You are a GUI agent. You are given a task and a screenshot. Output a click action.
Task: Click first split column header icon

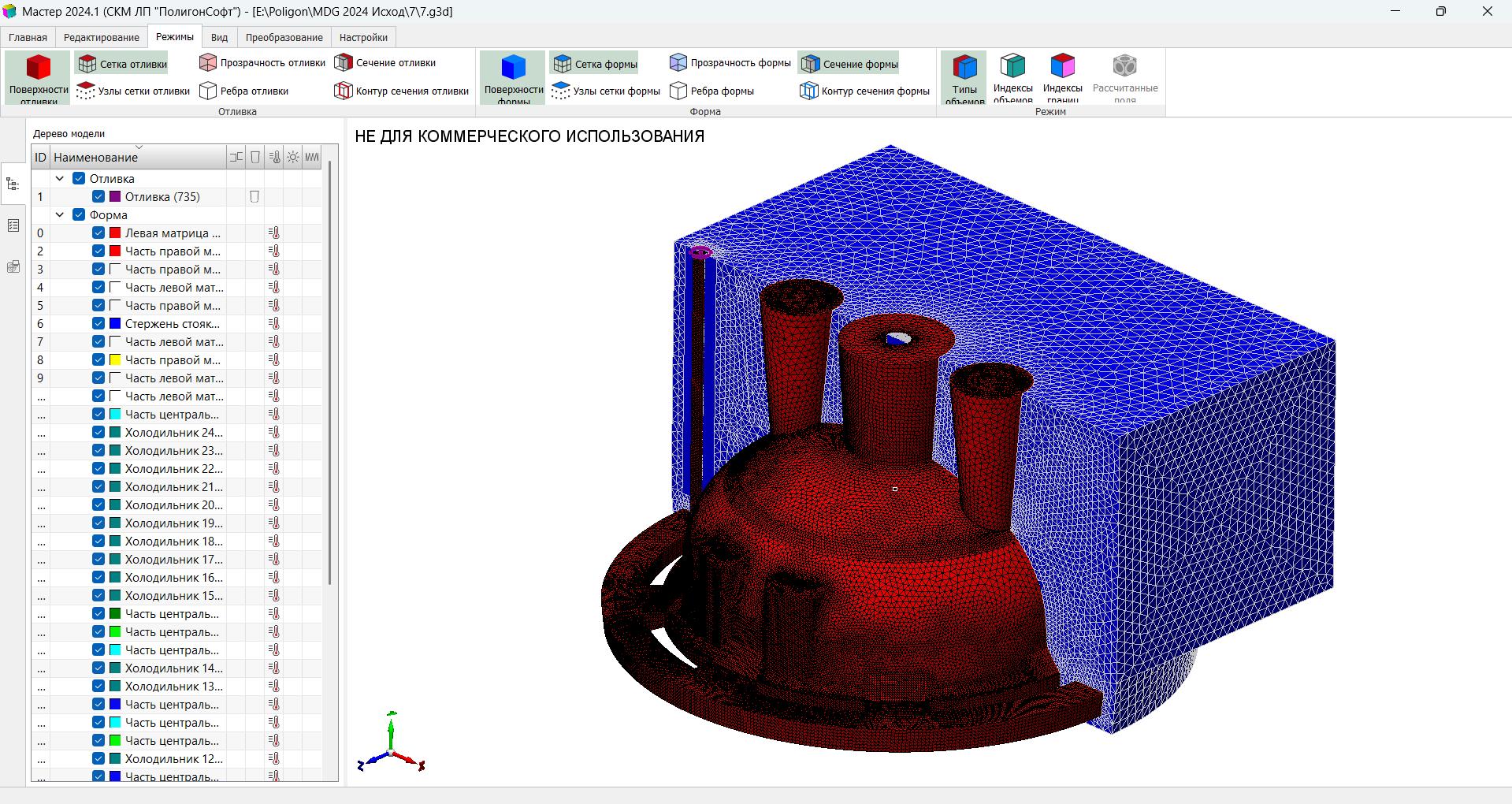tap(236, 157)
